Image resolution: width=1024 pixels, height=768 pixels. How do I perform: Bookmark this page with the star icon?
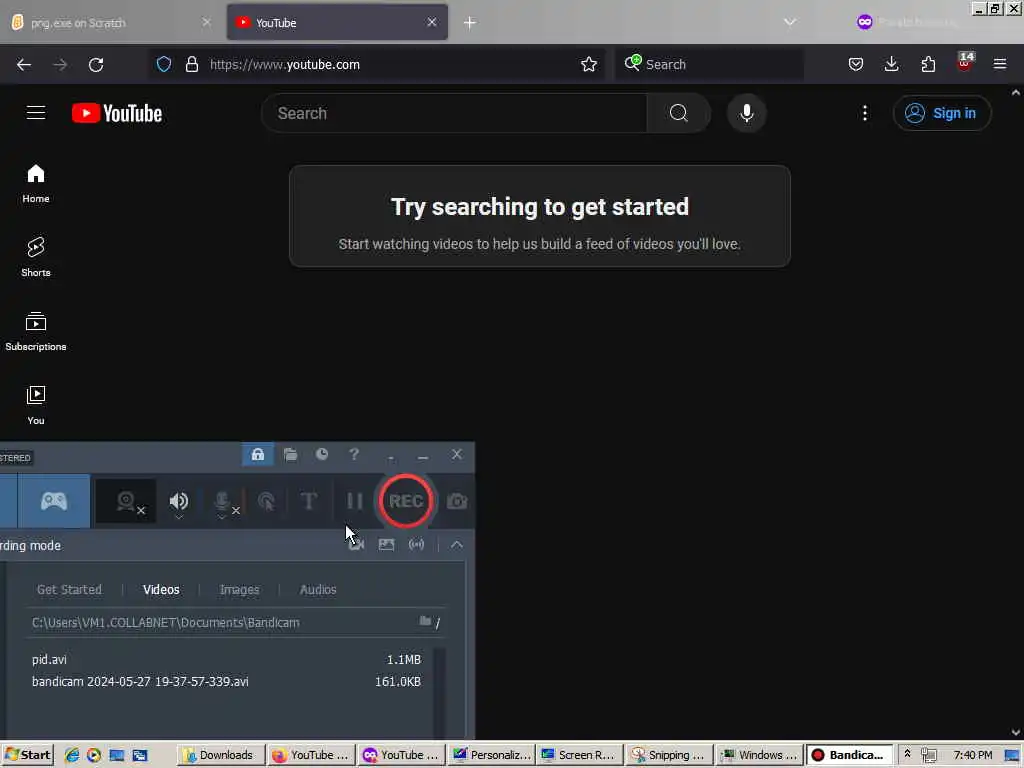point(588,64)
